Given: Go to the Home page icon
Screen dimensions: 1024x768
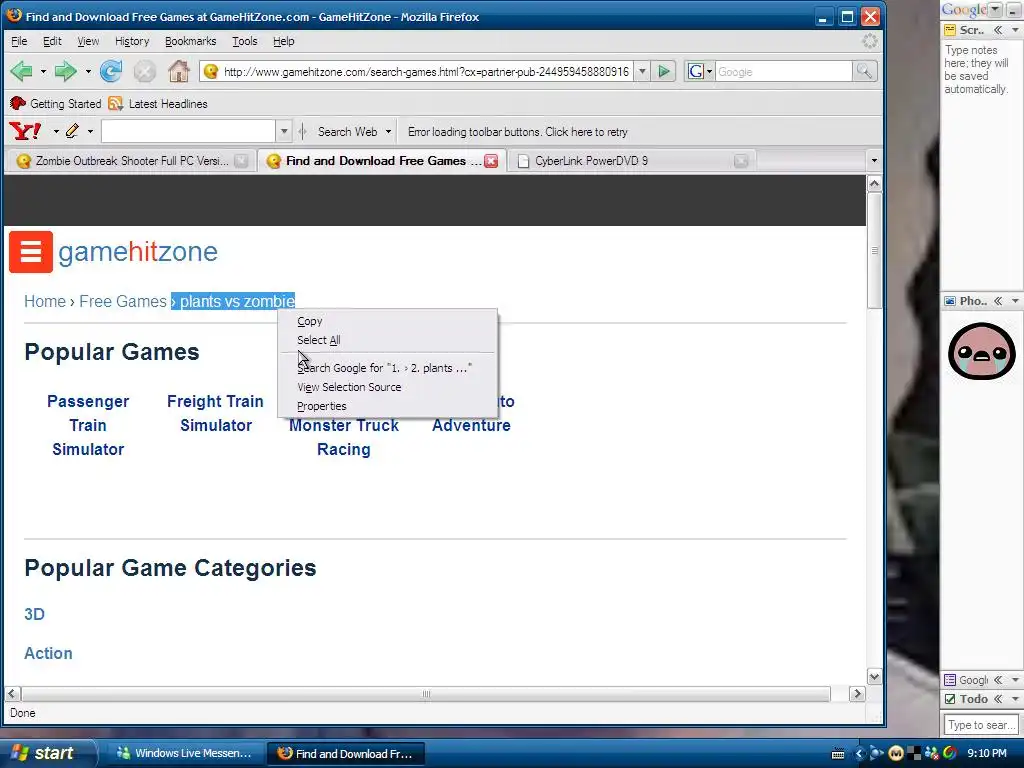Looking at the screenshot, I should coord(178,71).
